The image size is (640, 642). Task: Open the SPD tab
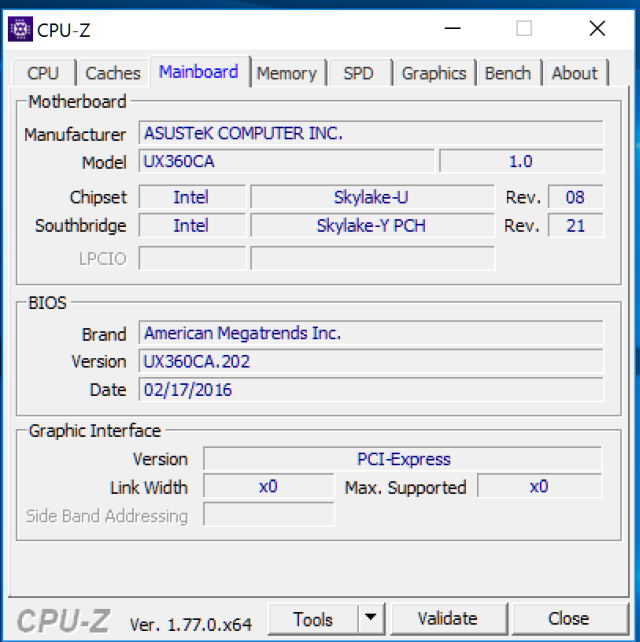pyautogui.click(x=359, y=73)
